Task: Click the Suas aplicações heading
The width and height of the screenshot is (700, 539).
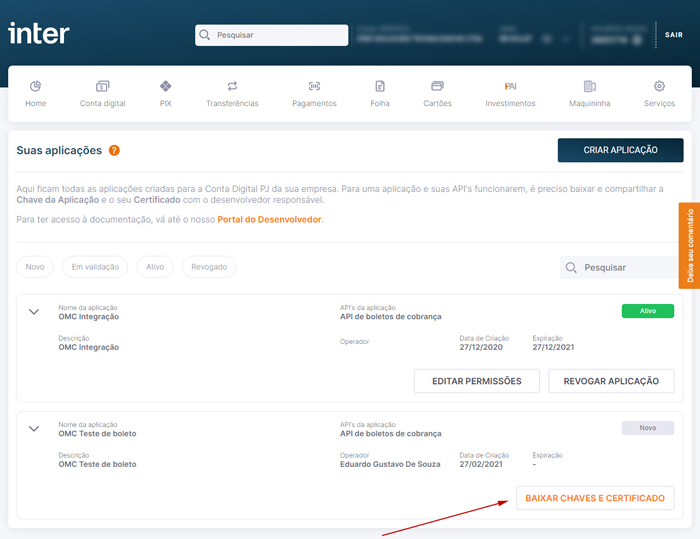Action: pyautogui.click(x=59, y=150)
